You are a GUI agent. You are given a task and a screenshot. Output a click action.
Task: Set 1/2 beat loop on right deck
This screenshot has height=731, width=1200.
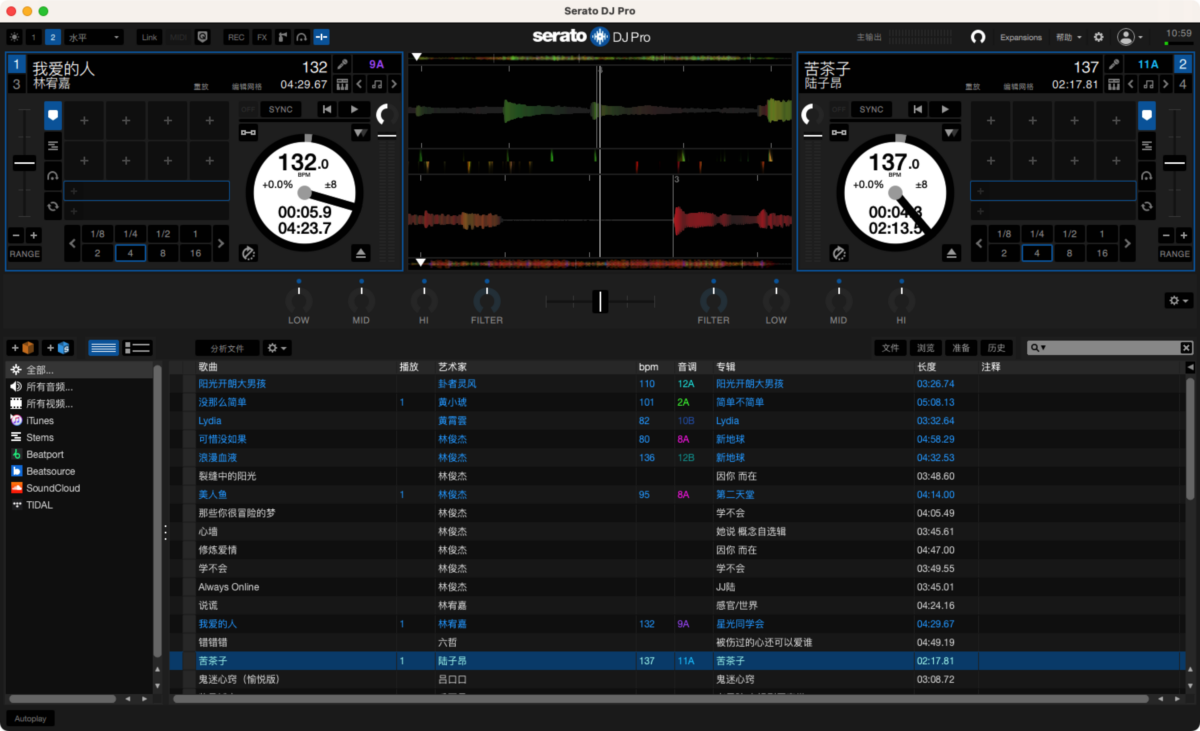click(1069, 233)
